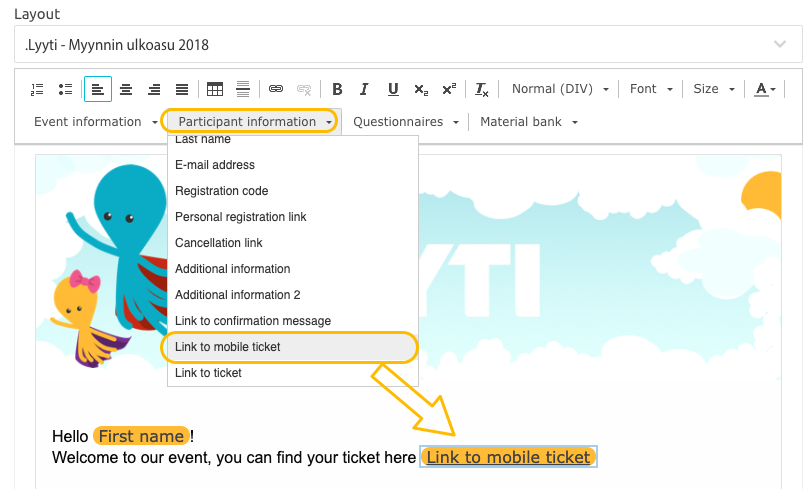Open the text color picker

(x=765, y=89)
